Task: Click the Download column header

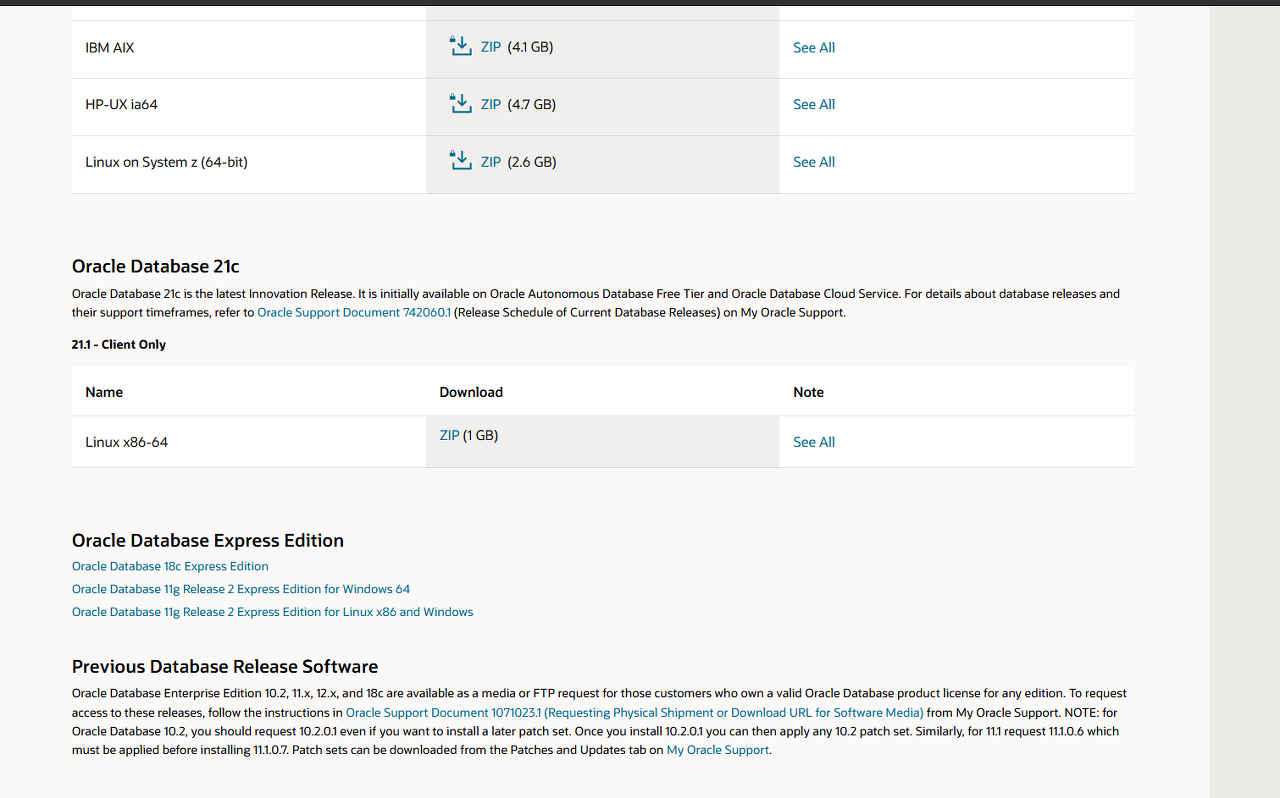Action: point(471,392)
